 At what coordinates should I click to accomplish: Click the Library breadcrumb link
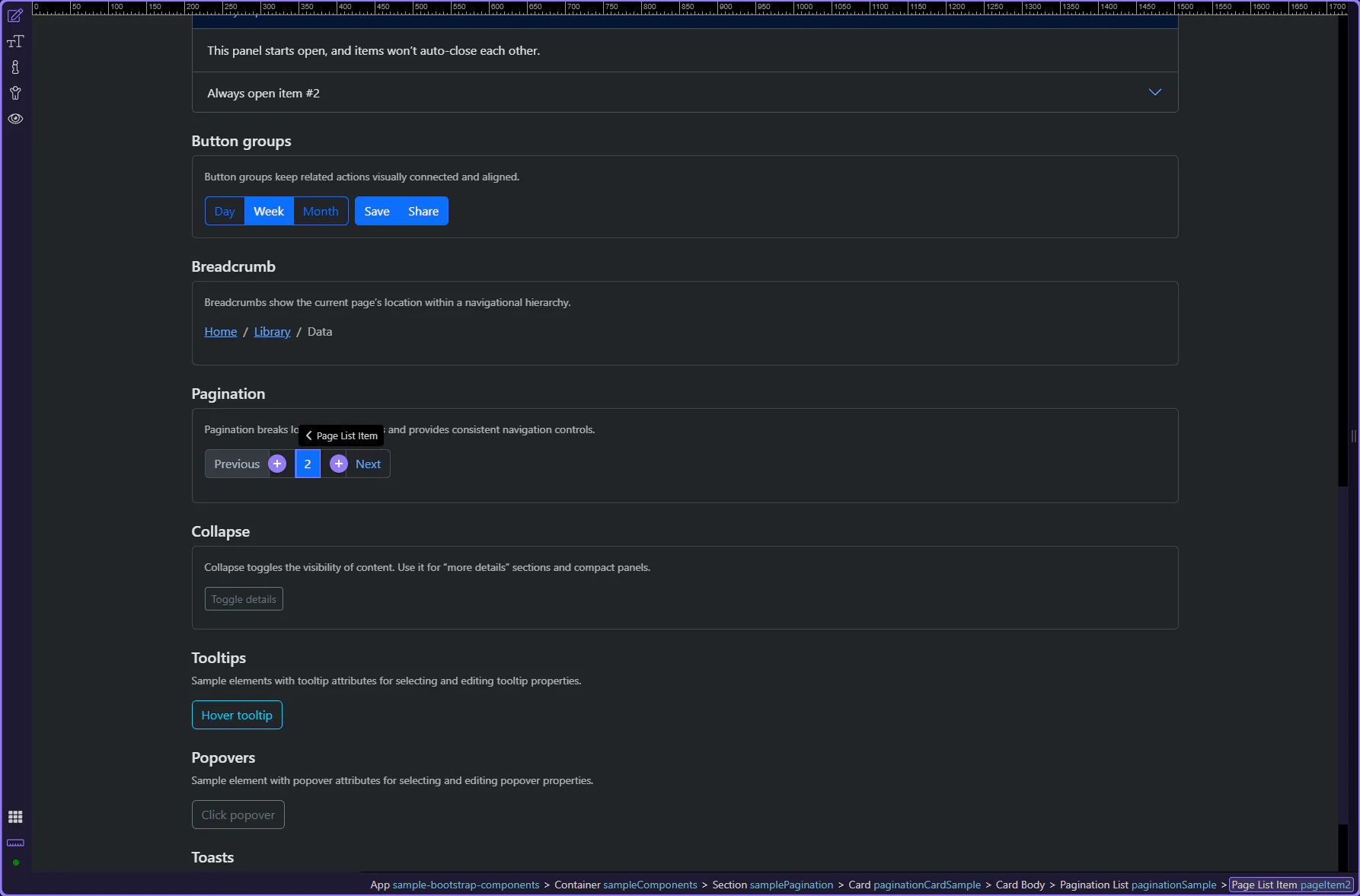(272, 332)
